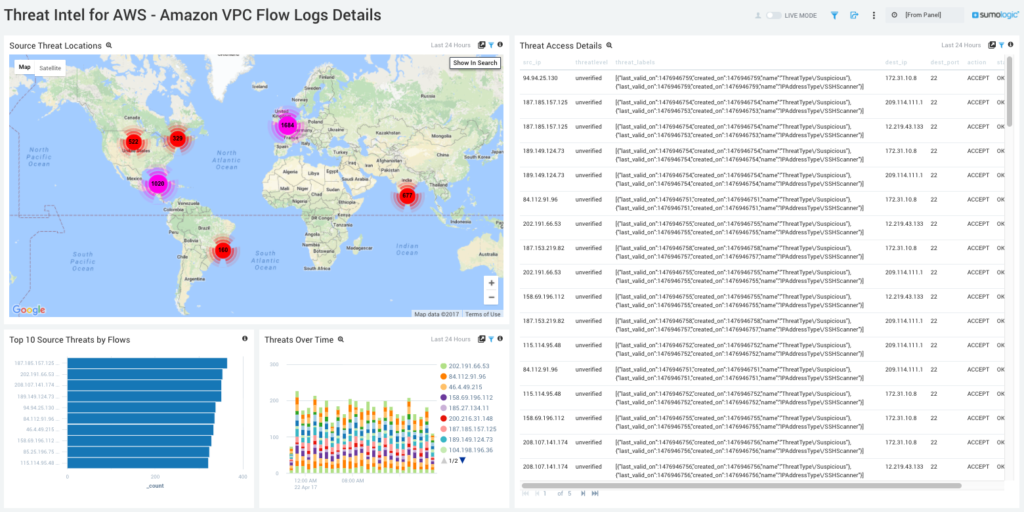This screenshot has width=1024, height=512.
Task: Click the 1020 threat cluster near Mexico
Action: coord(157,184)
